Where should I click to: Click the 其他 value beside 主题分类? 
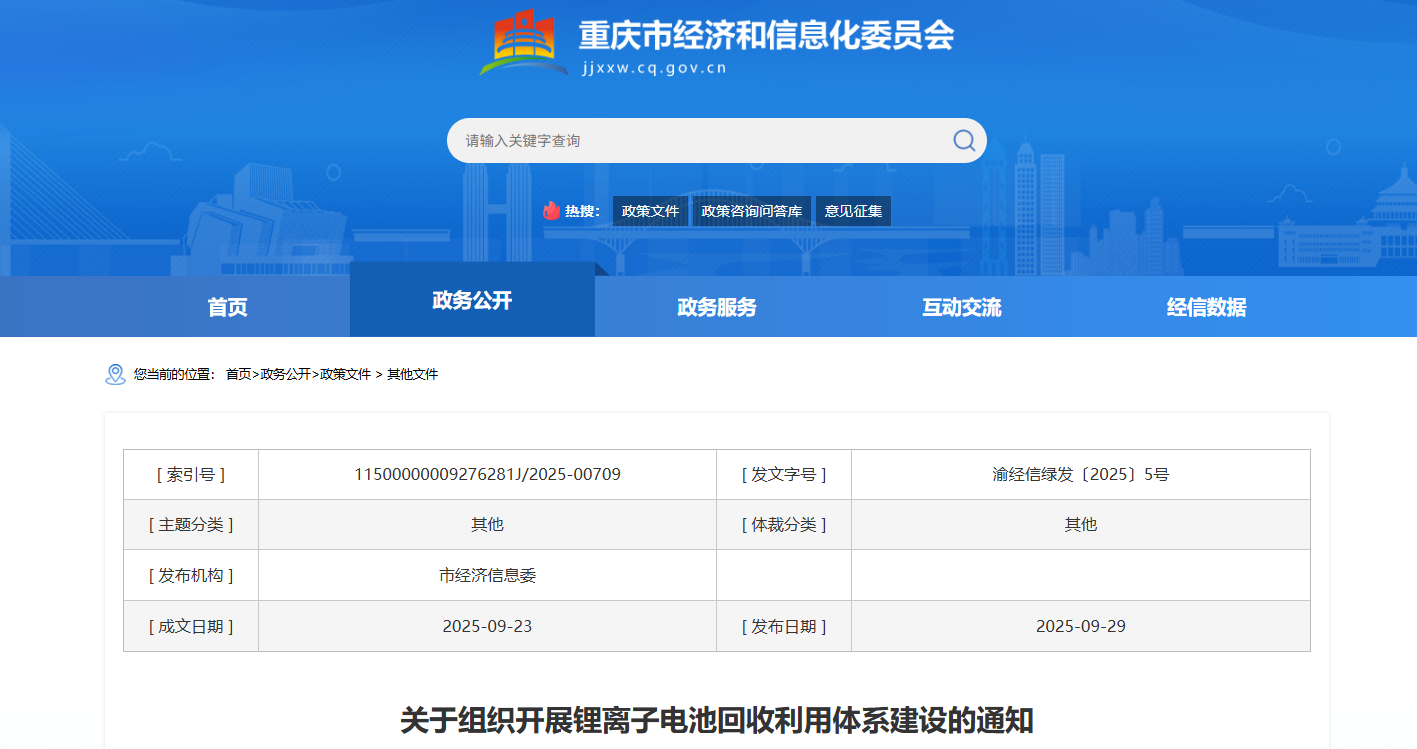[488, 524]
